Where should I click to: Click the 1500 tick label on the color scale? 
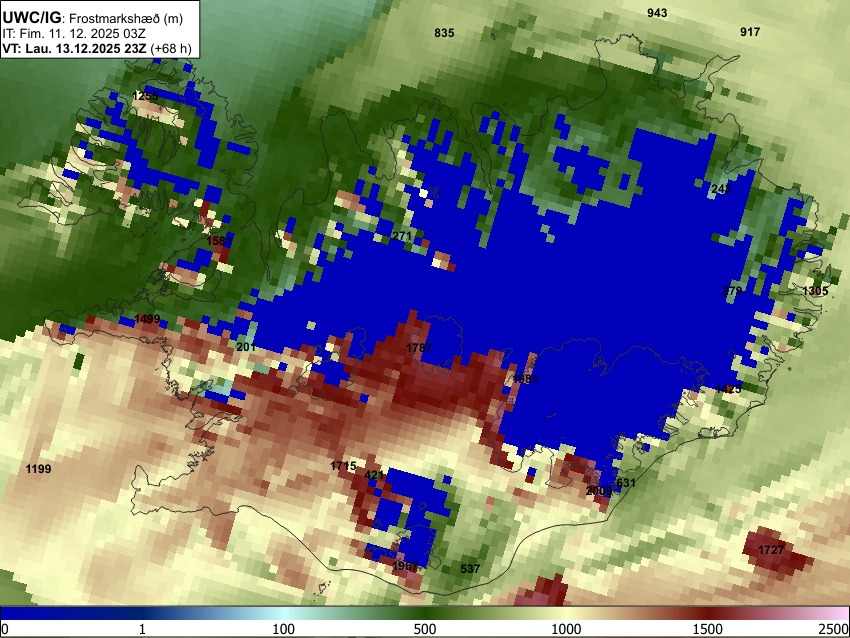point(708,629)
